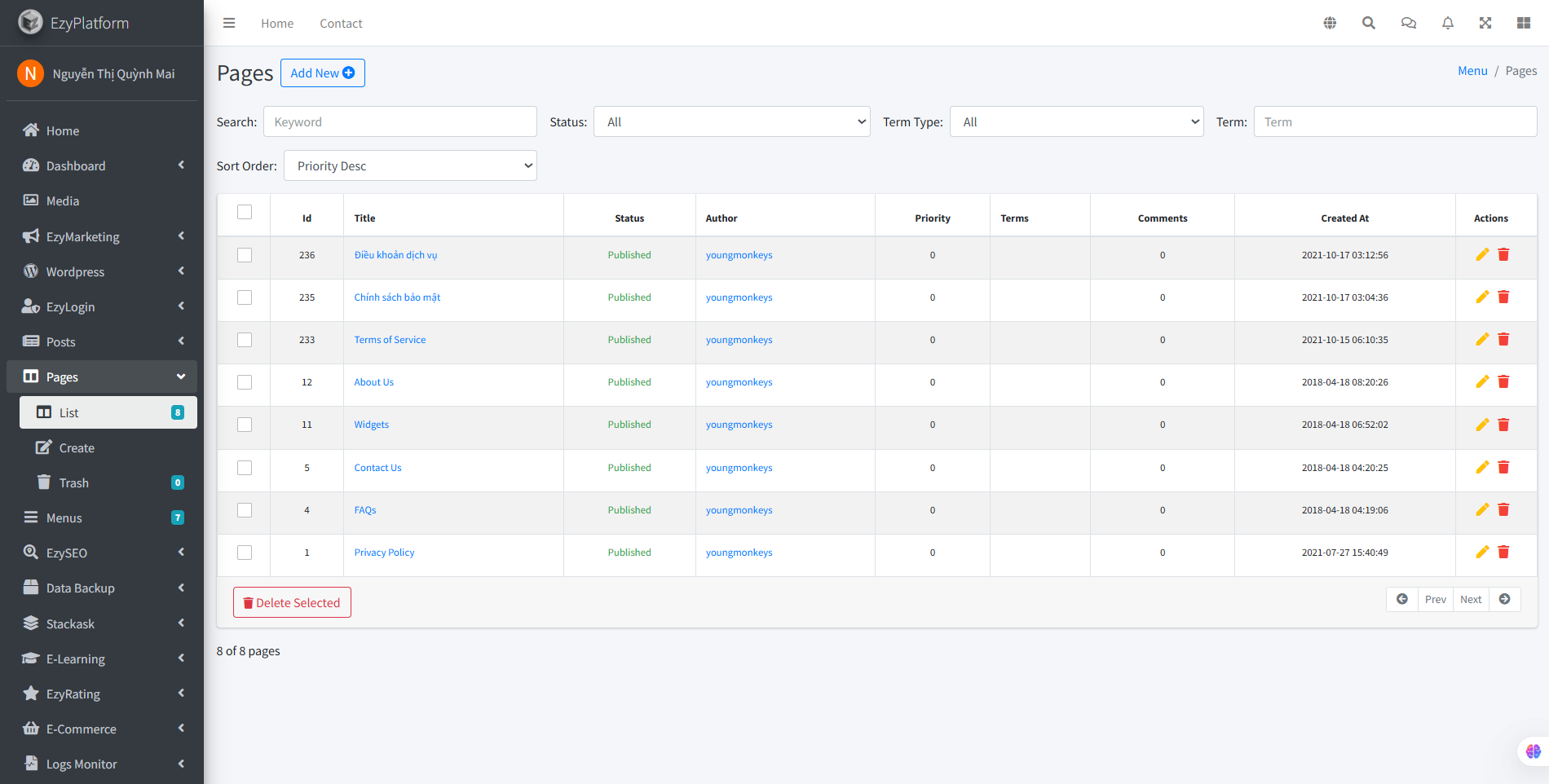Click the Delete Selected button

[x=292, y=602]
